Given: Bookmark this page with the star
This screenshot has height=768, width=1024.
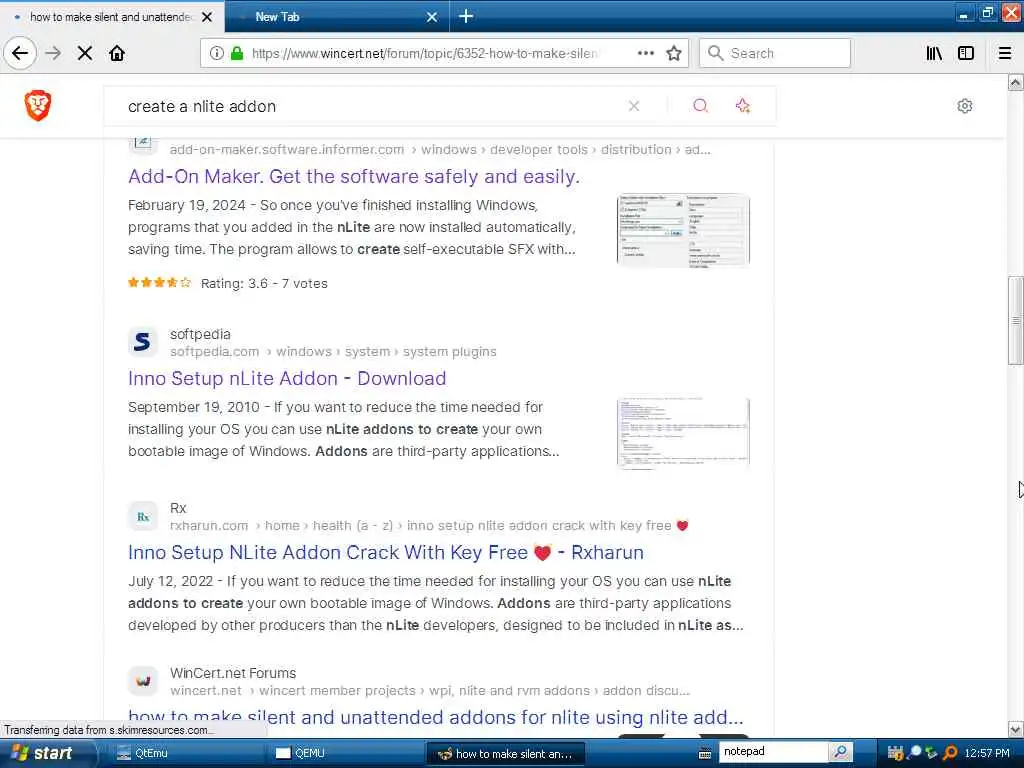Looking at the screenshot, I should (x=673, y=53).
